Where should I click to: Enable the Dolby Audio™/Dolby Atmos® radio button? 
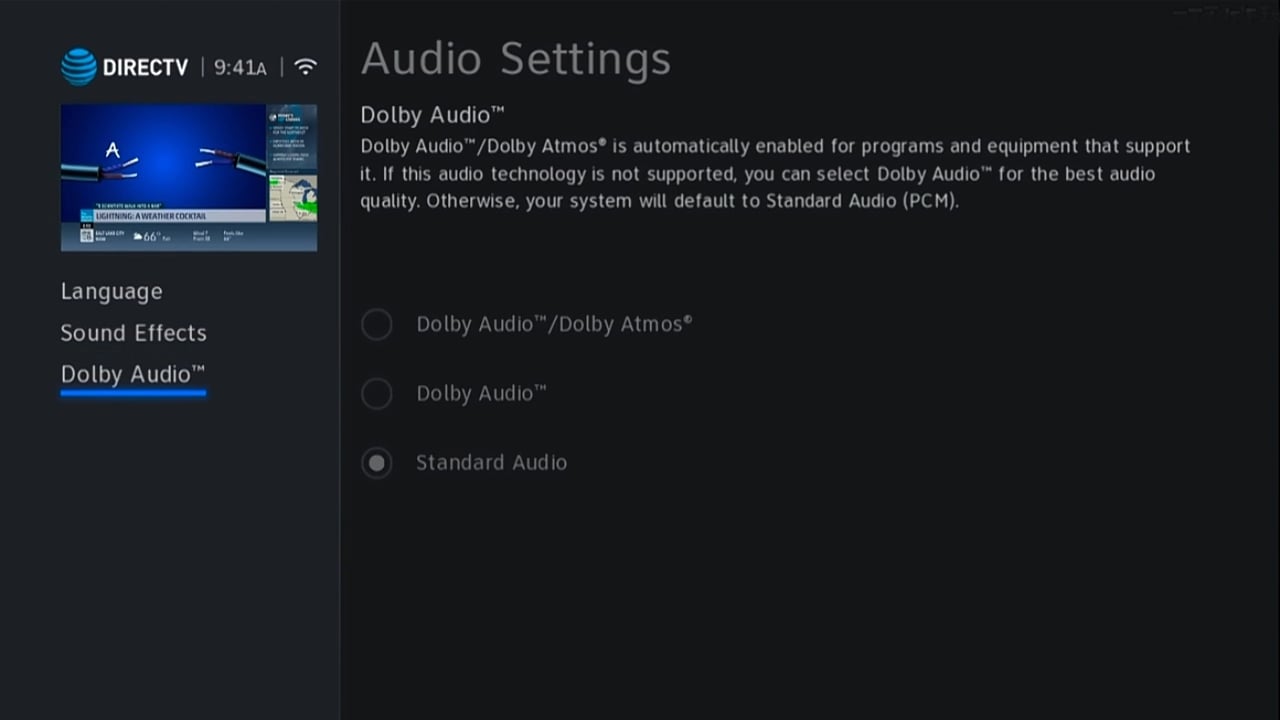point(377,324)
